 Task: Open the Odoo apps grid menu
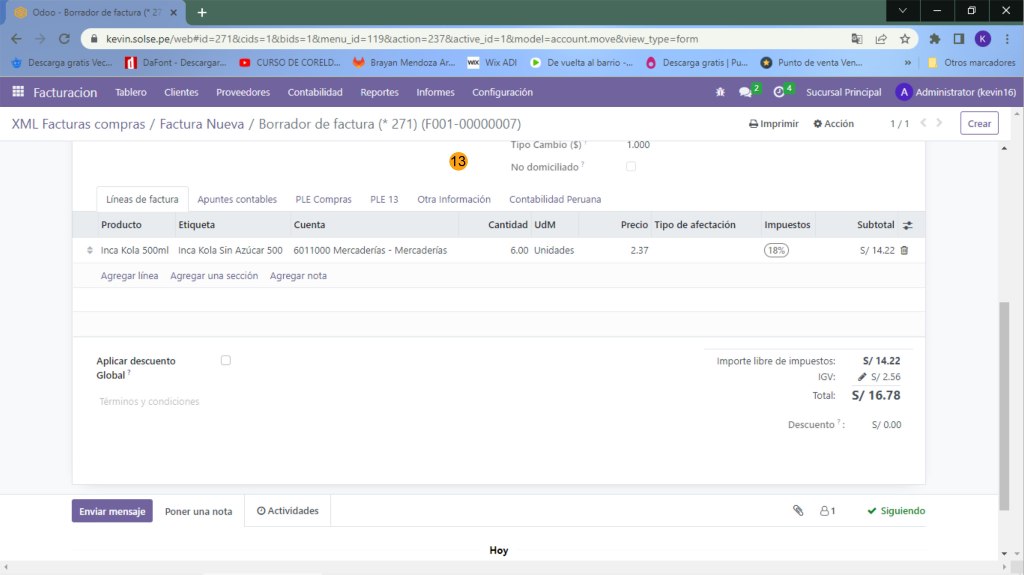18,92
